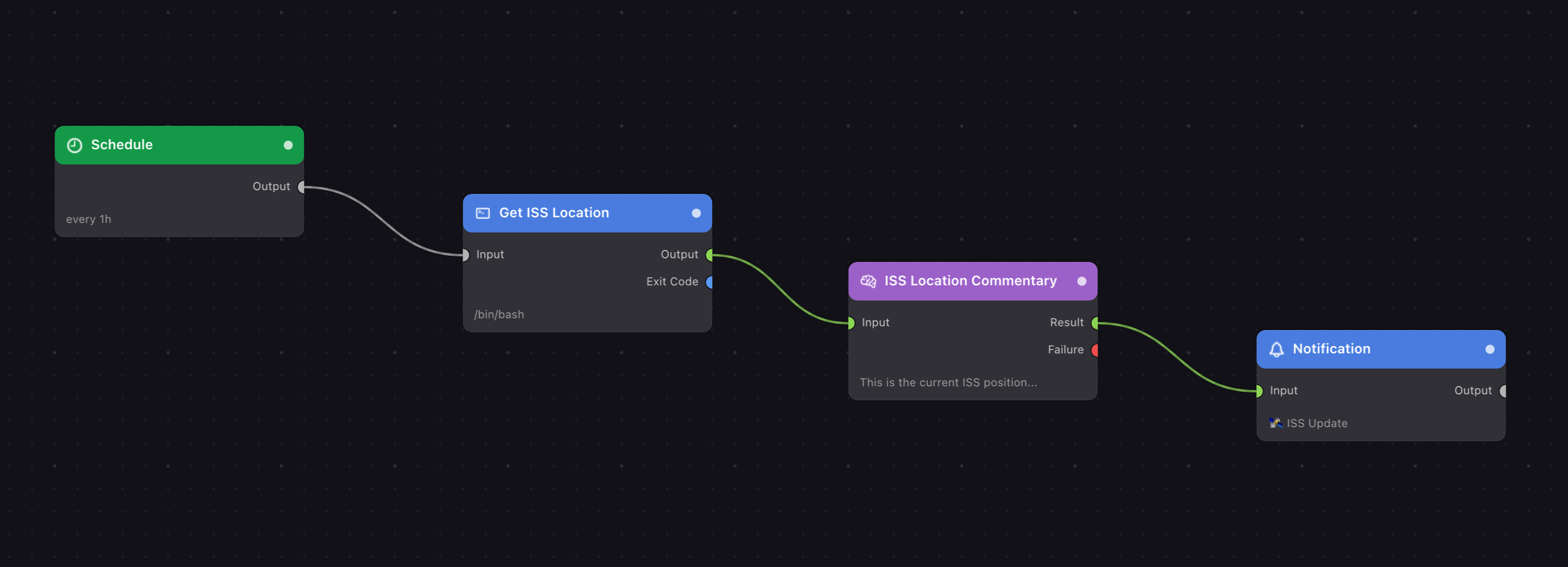
Task: Select the wire from Get ISS Location to Commentary
Action: click(x=781, y=289)
